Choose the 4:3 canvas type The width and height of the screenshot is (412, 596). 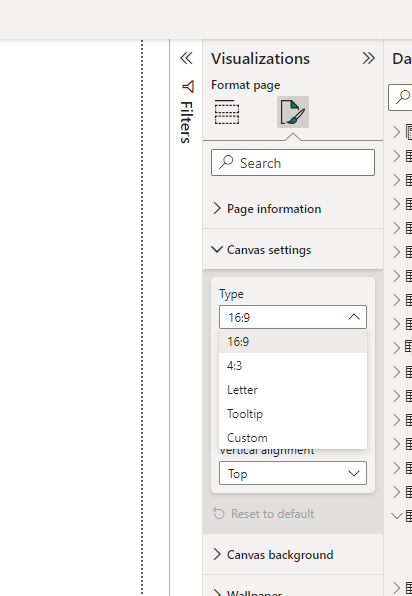pyautogui.click(x=293, y=366)
